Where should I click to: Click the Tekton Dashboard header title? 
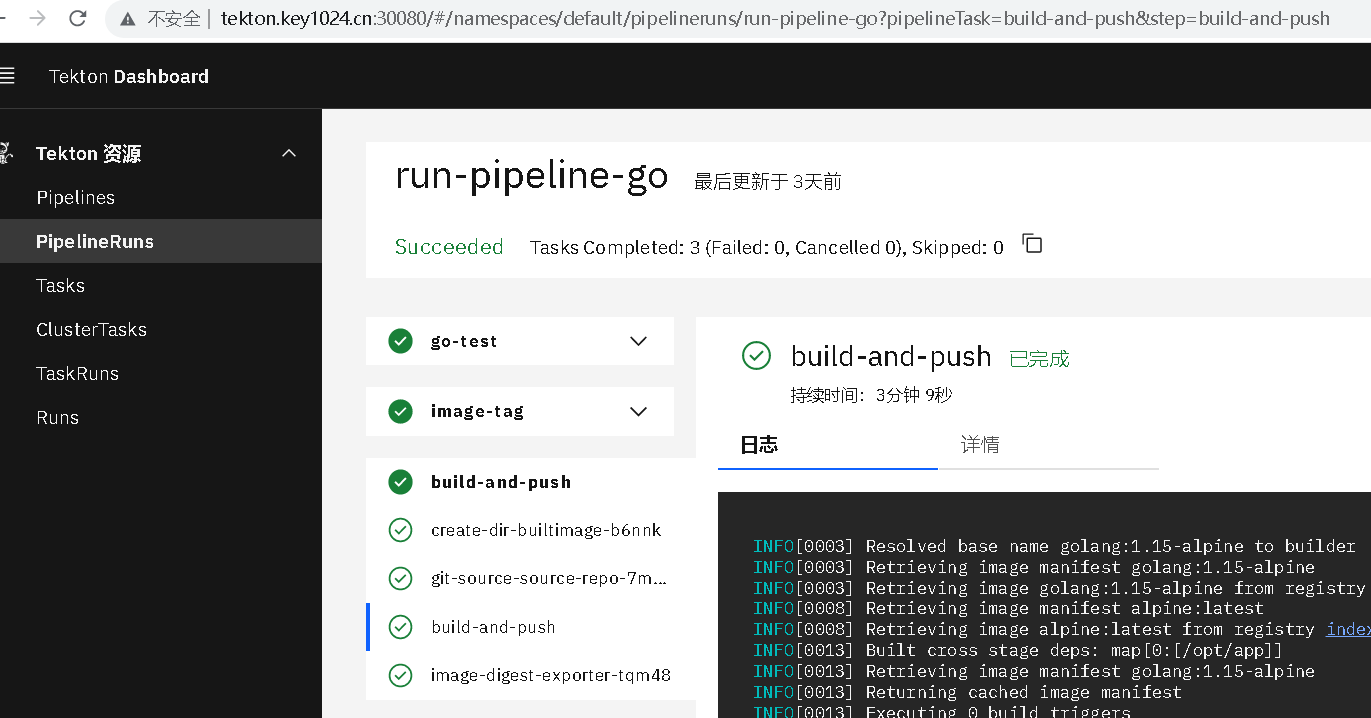click(x=129, y=76)
